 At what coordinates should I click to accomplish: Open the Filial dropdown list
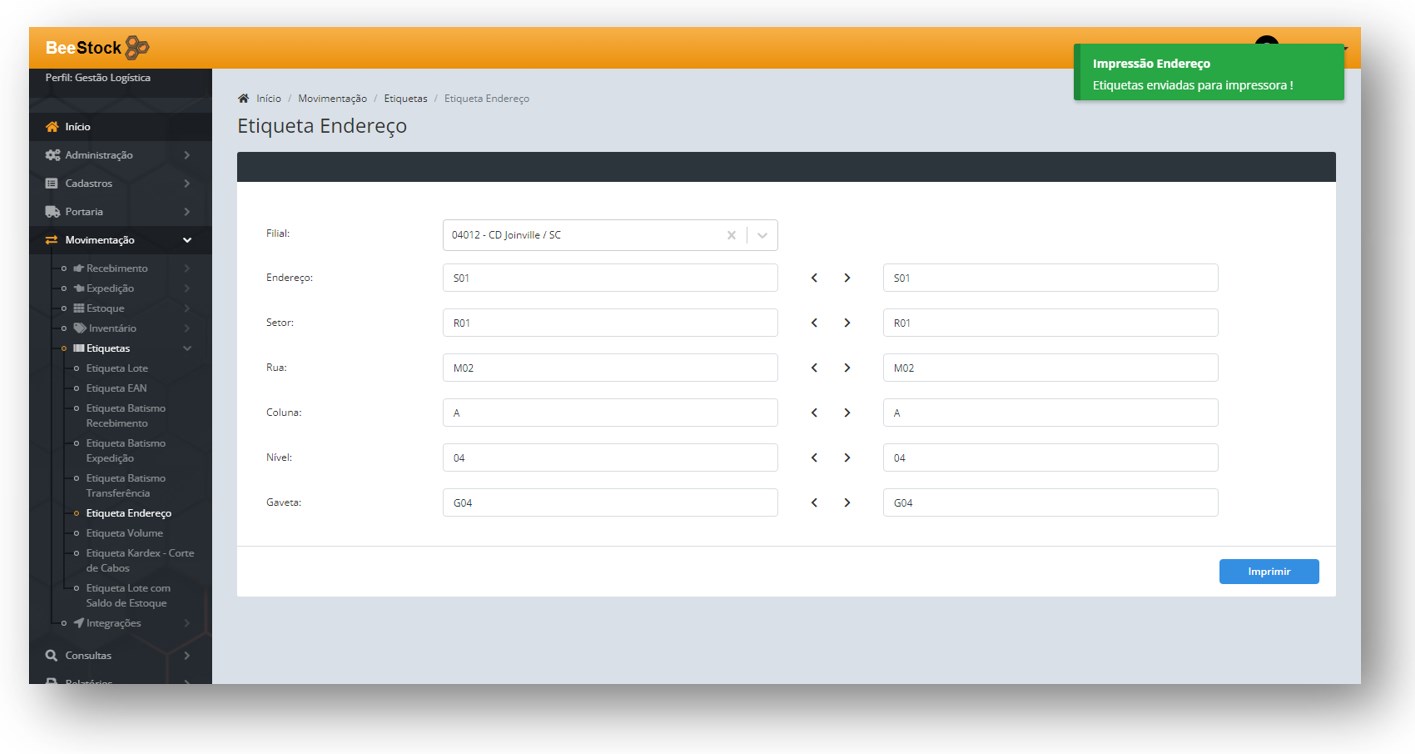[x=762, y=236]
